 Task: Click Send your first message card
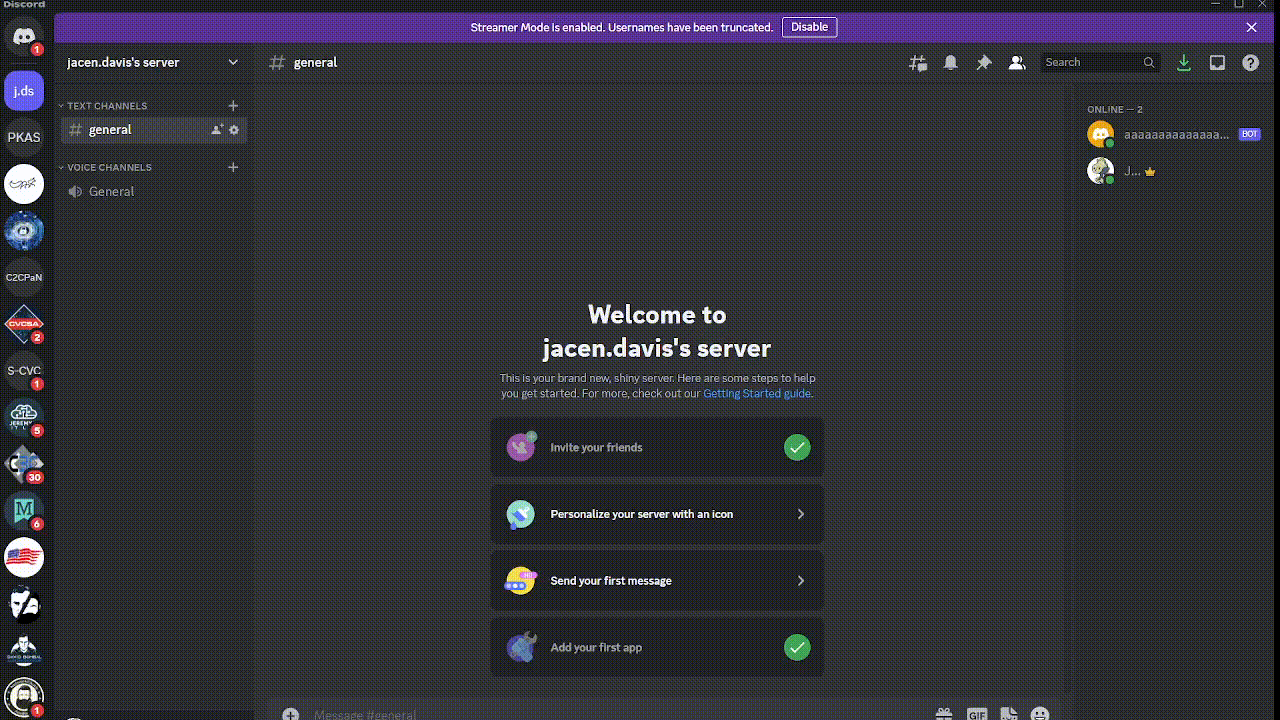pos(657,581)
